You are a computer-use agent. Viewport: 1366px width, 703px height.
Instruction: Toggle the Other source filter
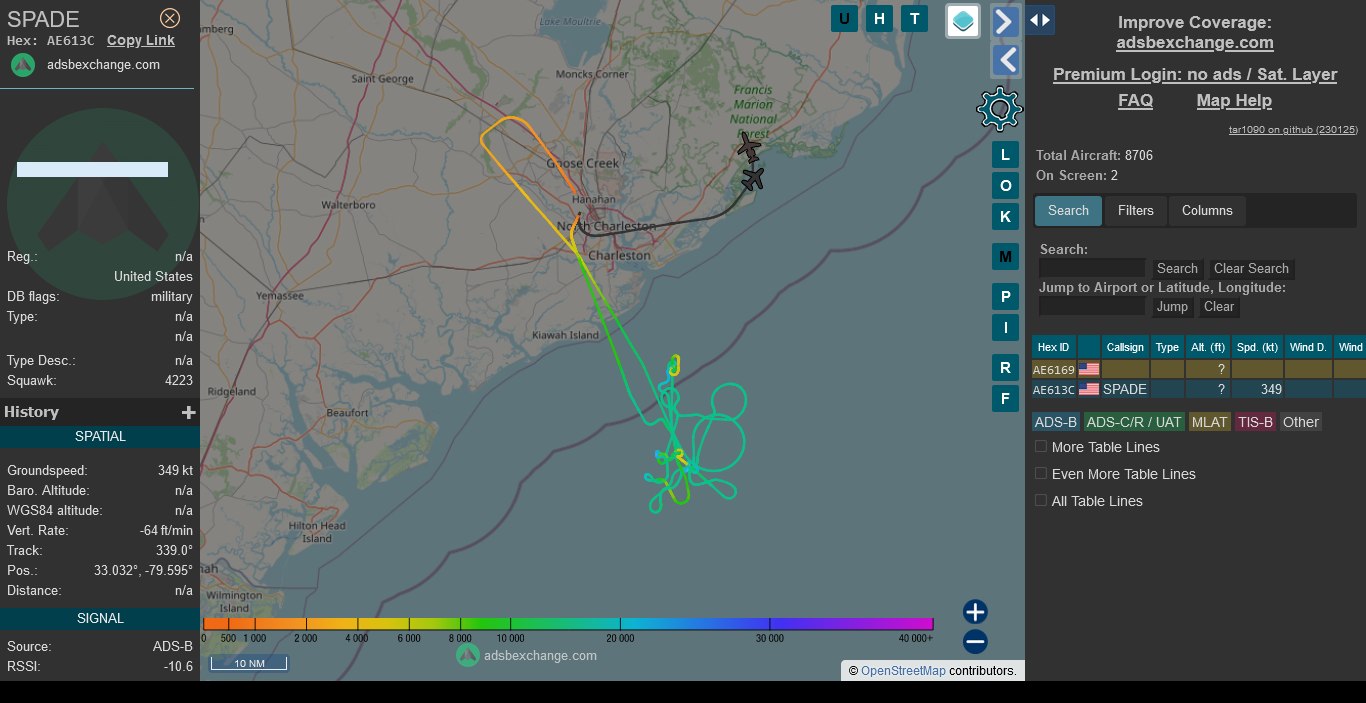[x=1300, y=422]
